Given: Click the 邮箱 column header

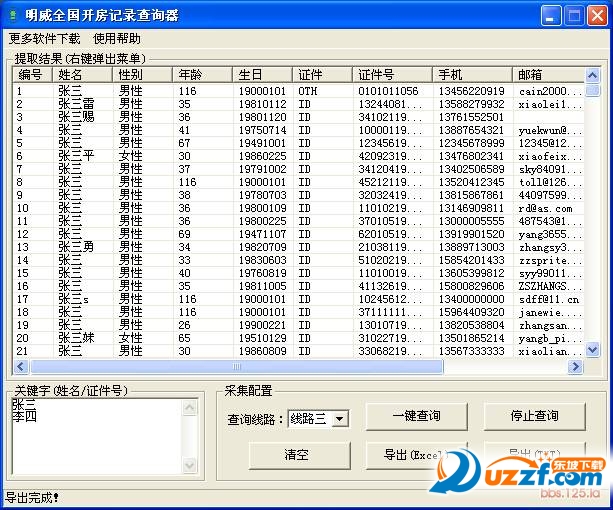Looking at the screenshot, I should (548, 75).
